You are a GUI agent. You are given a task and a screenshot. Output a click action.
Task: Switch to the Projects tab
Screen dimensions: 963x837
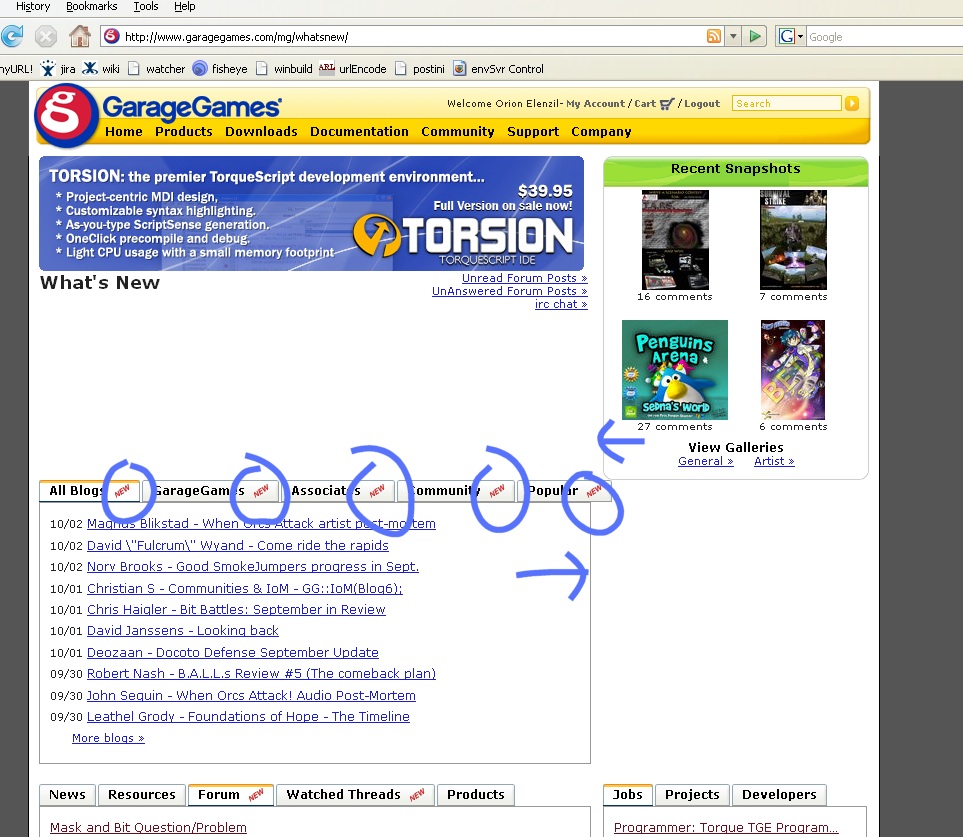point(692,795)
